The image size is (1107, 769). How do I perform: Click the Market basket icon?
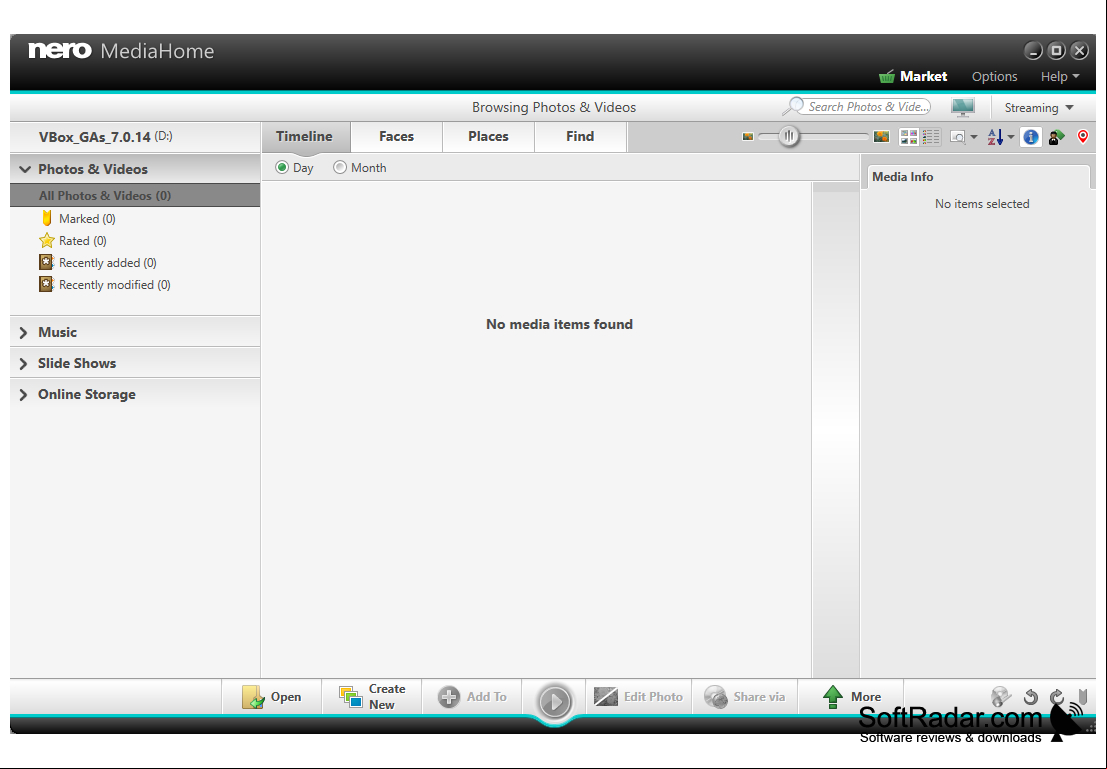(887, 76)
